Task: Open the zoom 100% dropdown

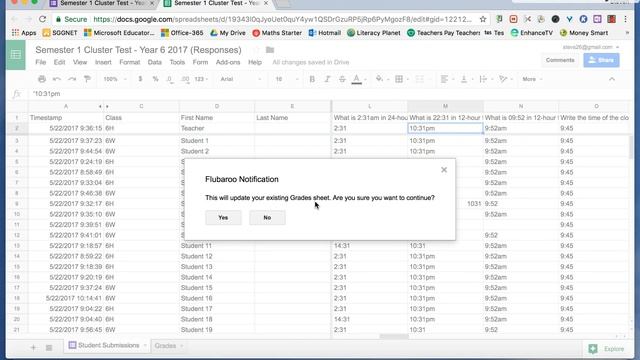Action: 115,79
